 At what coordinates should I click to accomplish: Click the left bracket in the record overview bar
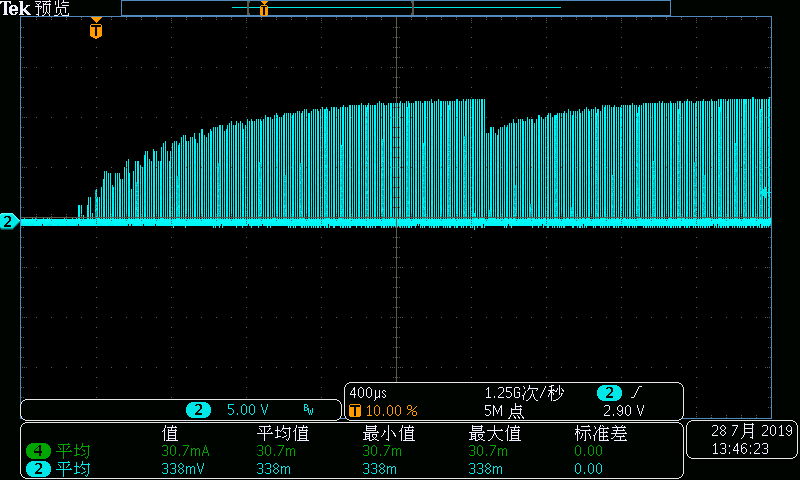248,8
